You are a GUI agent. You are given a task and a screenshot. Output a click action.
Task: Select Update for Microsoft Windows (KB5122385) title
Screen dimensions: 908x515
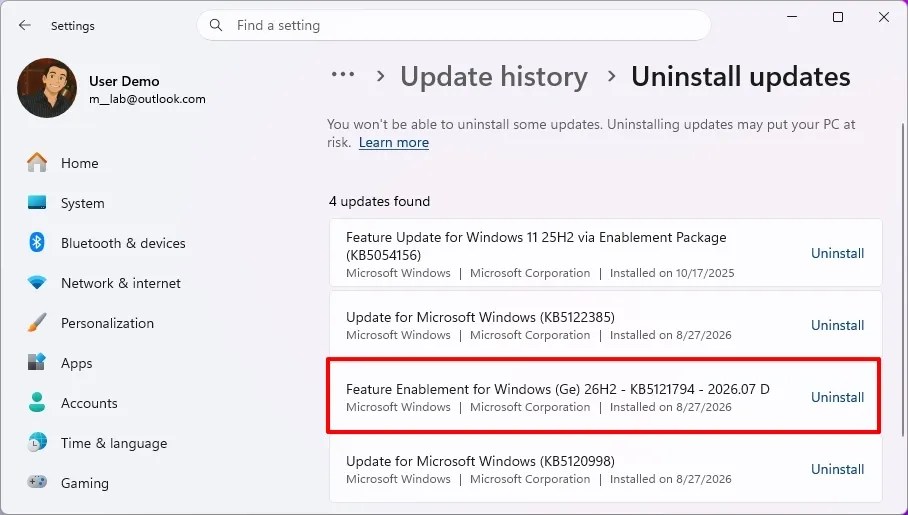[480, 317]
